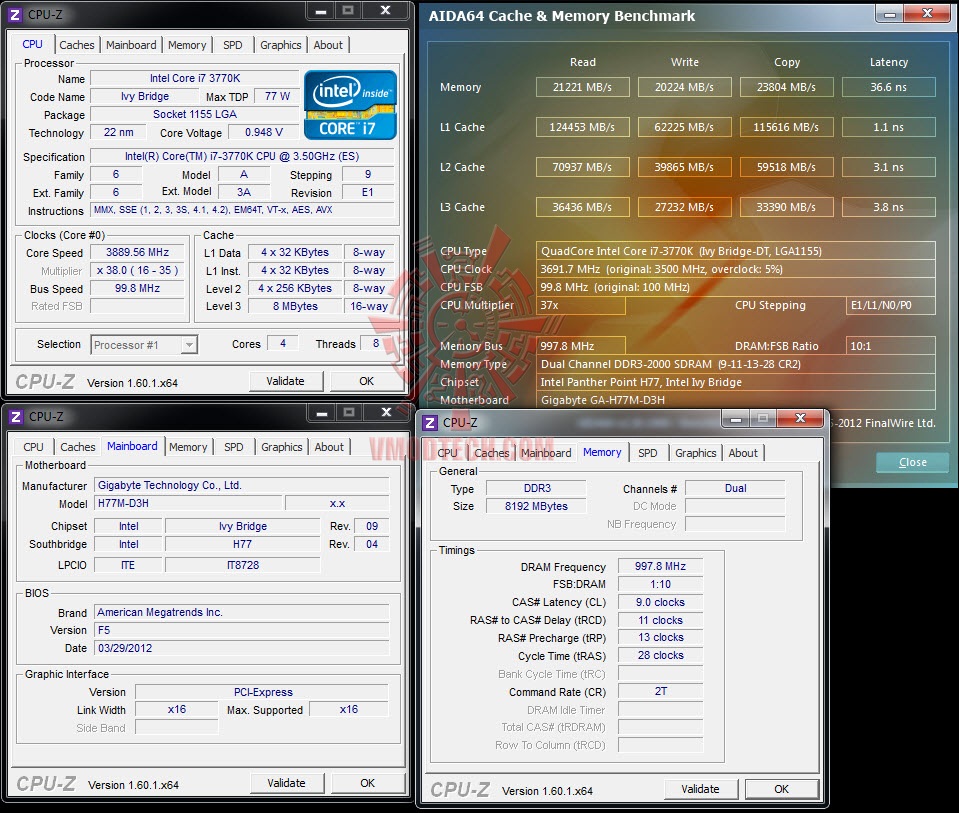Click the memory Size 8192 MBytes value

coord(536,506)
